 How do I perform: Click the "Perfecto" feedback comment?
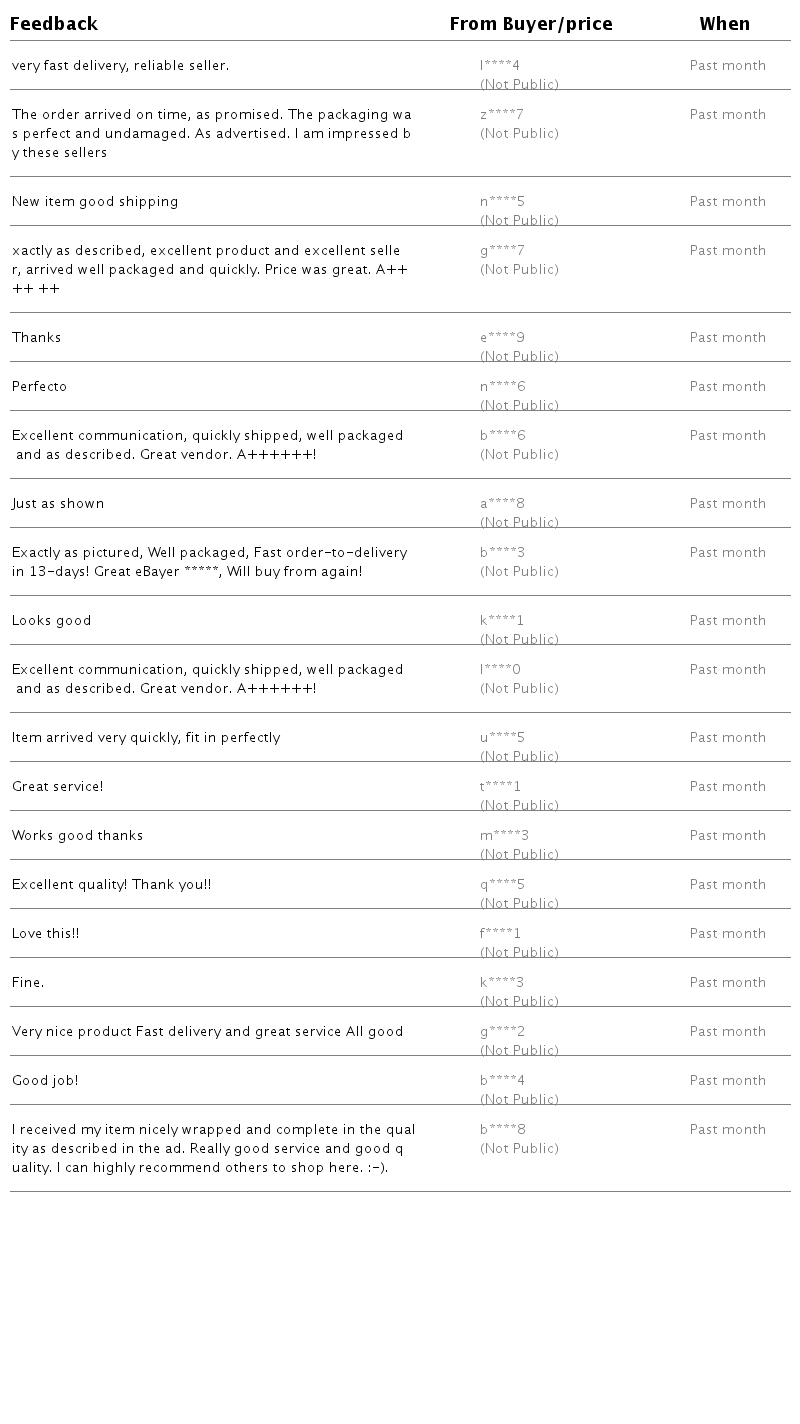(40, 387)
